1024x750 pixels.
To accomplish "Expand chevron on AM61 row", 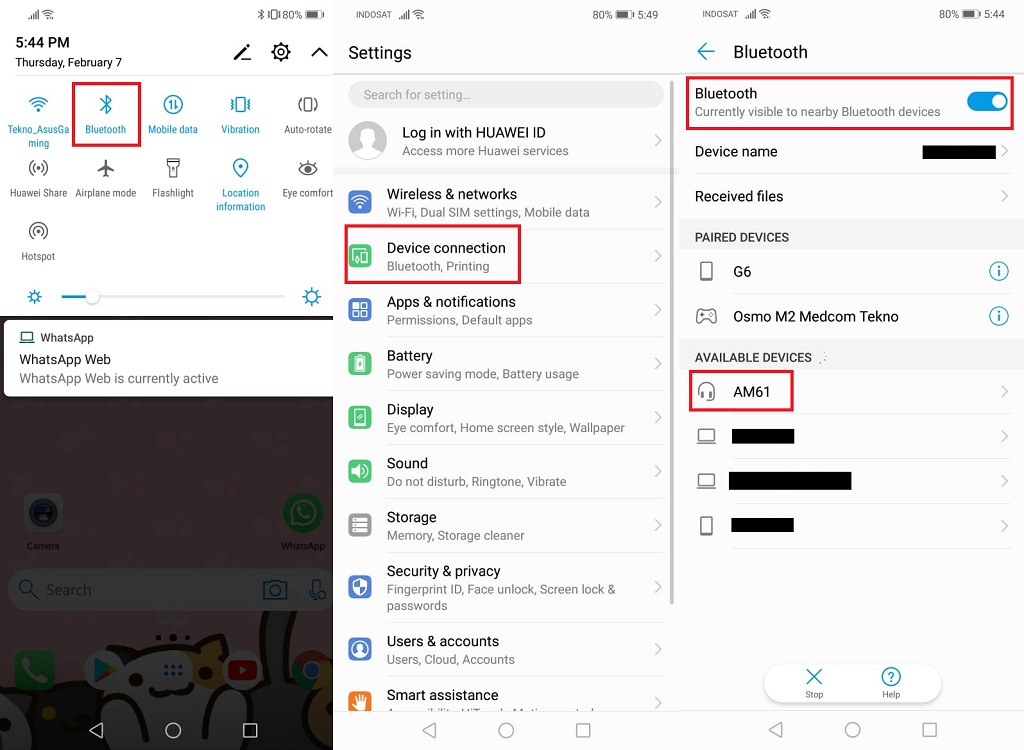I will coord(1004,391).
